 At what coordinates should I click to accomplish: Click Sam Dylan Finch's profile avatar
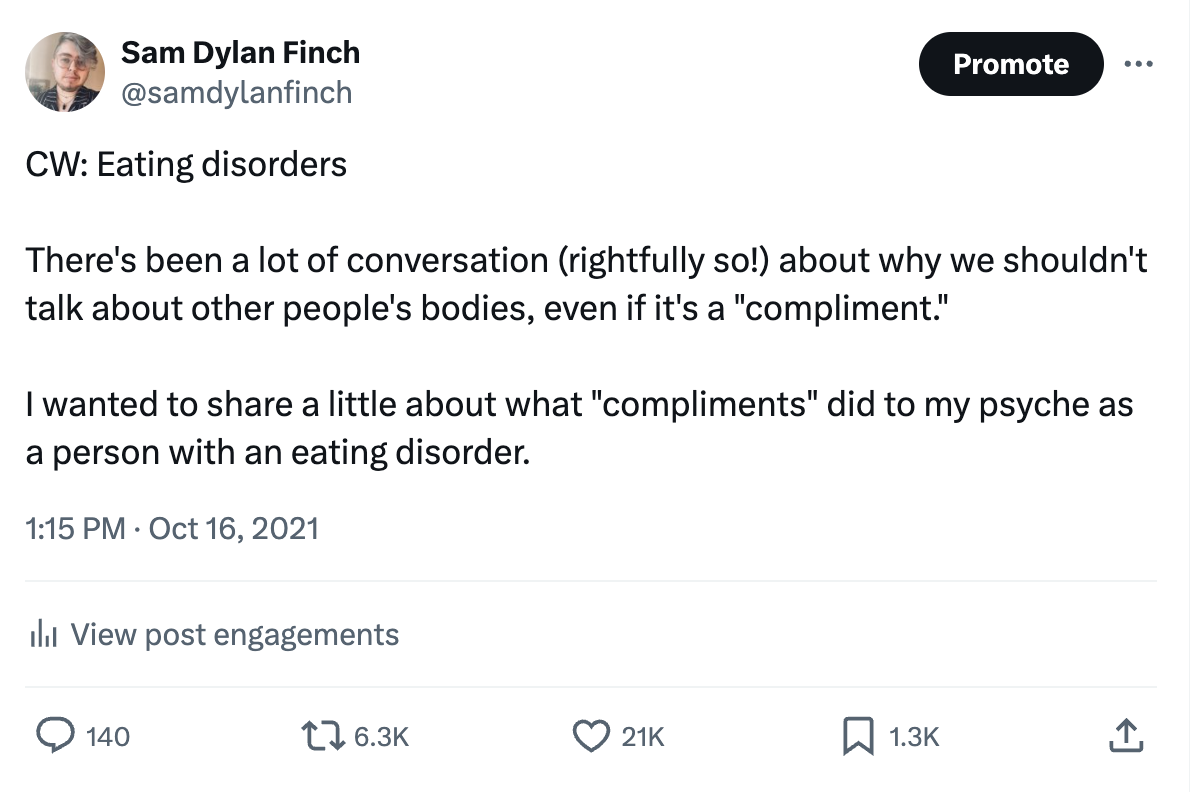click(x=64, y=72)
